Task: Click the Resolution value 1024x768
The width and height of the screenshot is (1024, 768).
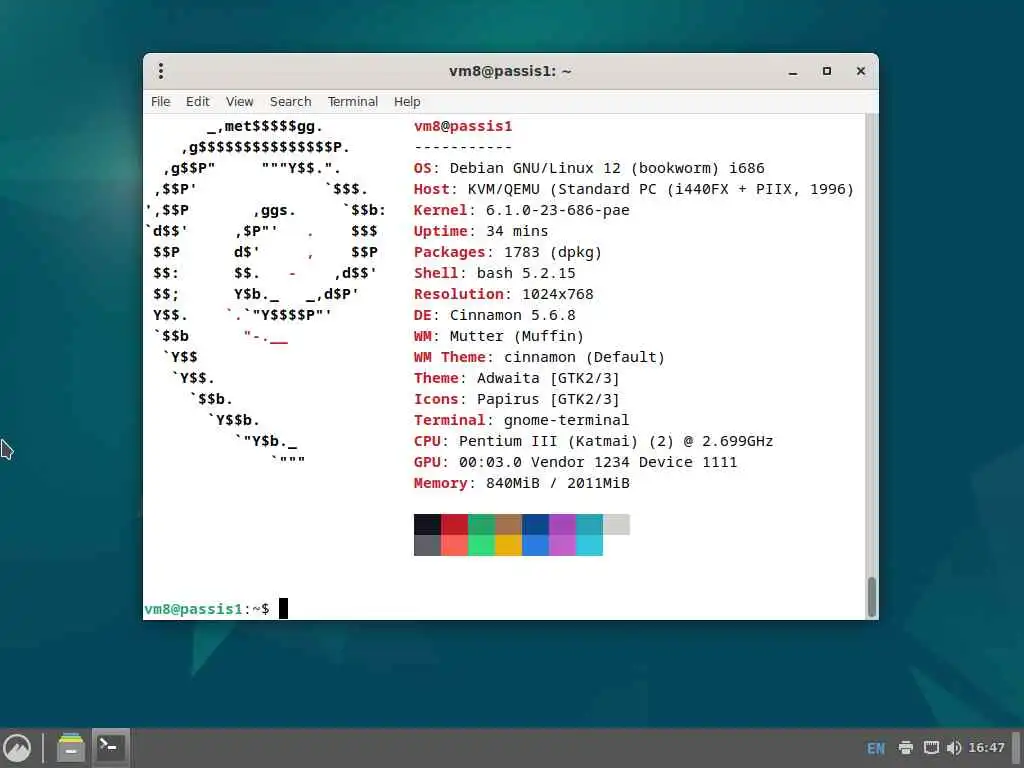Action: pos(558,294)
